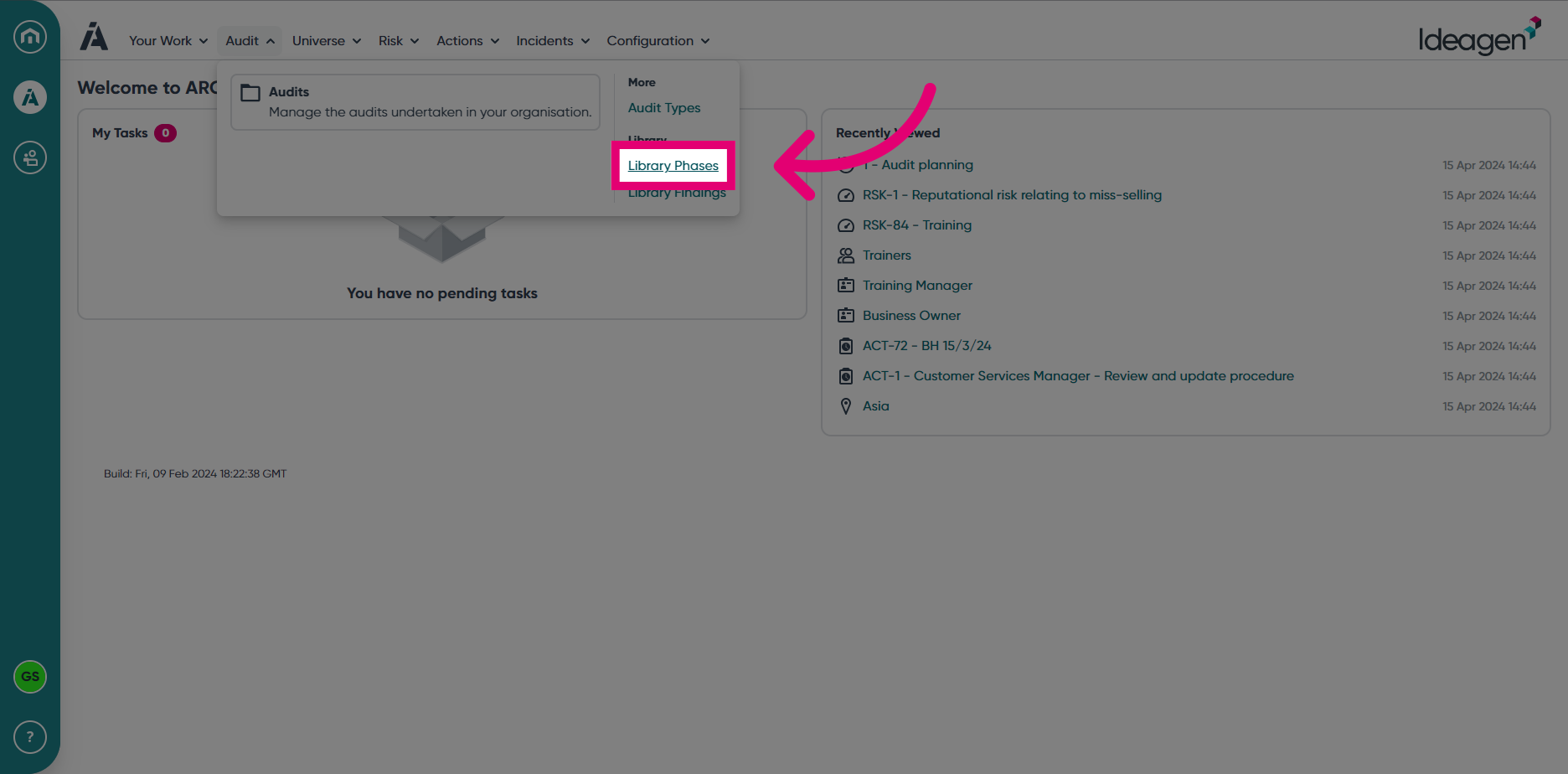Open RSK-84 Training link
The width and height of the screenshot is (1568, 774).
coord(917,225)
